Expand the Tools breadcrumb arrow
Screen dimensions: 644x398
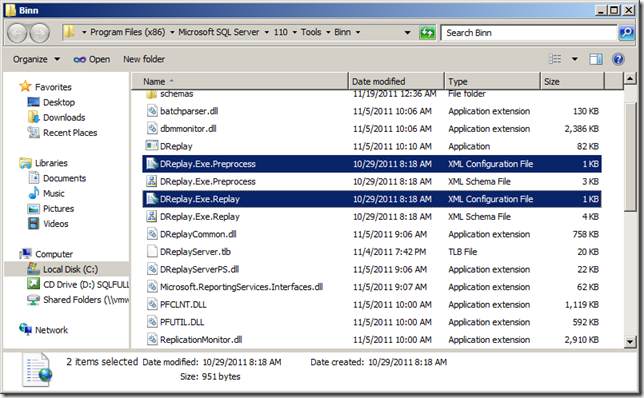328,32
